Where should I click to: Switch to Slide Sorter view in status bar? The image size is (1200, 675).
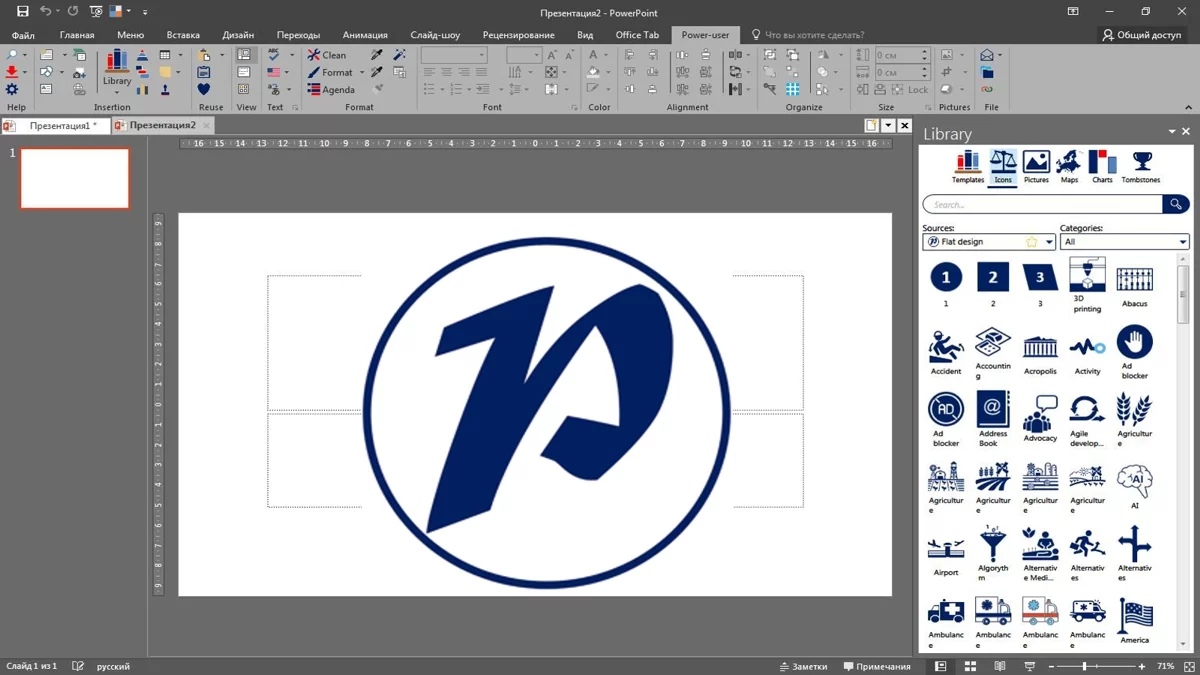coord(970,666)
